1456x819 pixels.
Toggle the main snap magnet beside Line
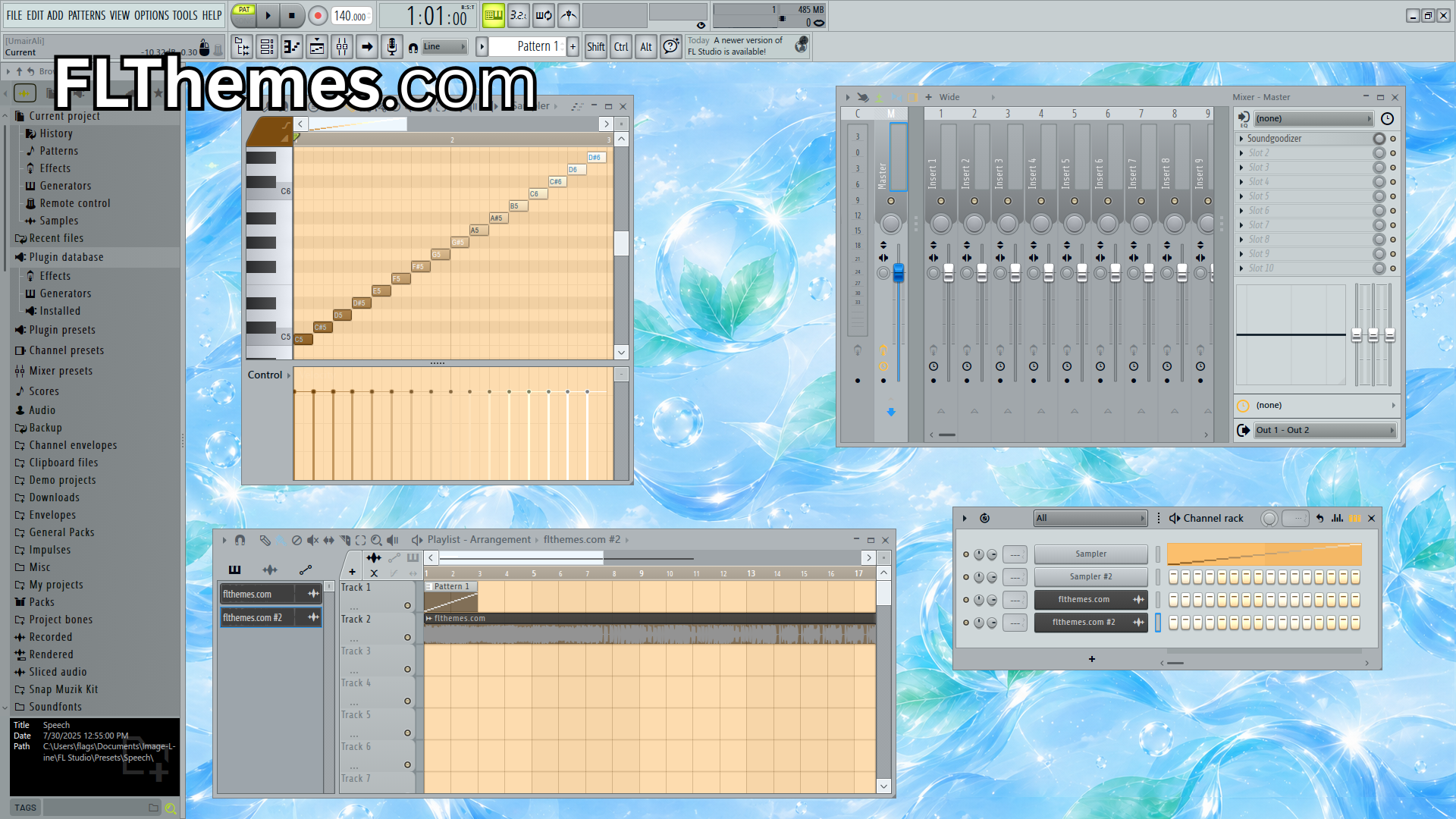tap(413, 47)
